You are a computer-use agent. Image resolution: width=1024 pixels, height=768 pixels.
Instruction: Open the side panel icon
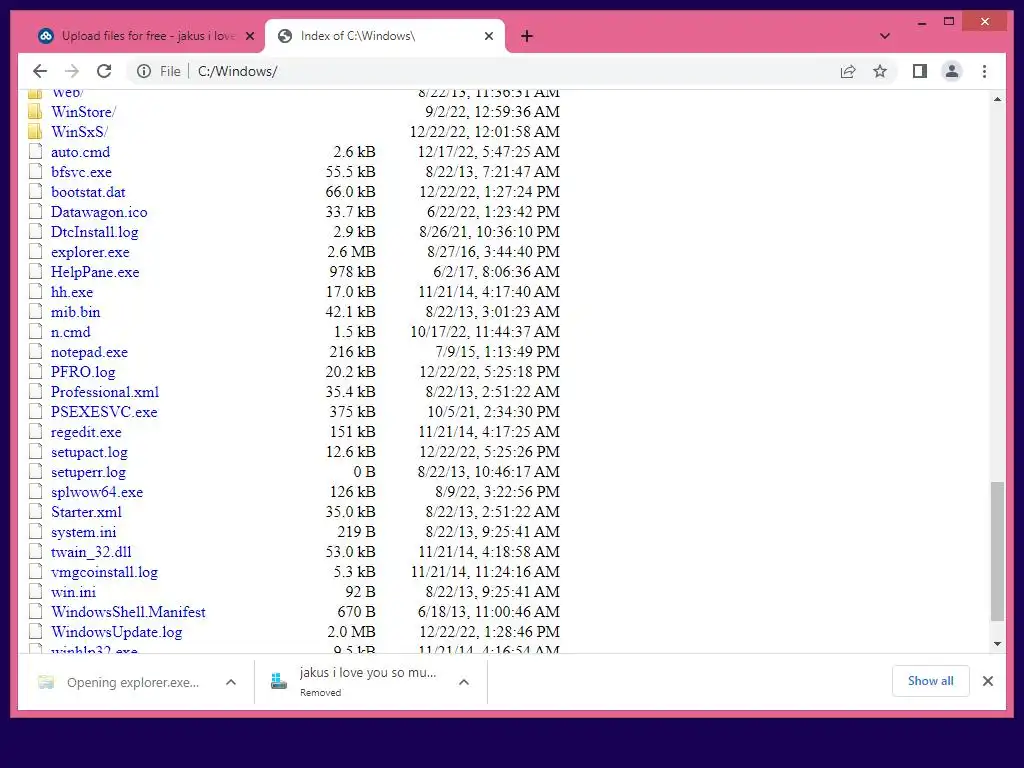(920, 71)
